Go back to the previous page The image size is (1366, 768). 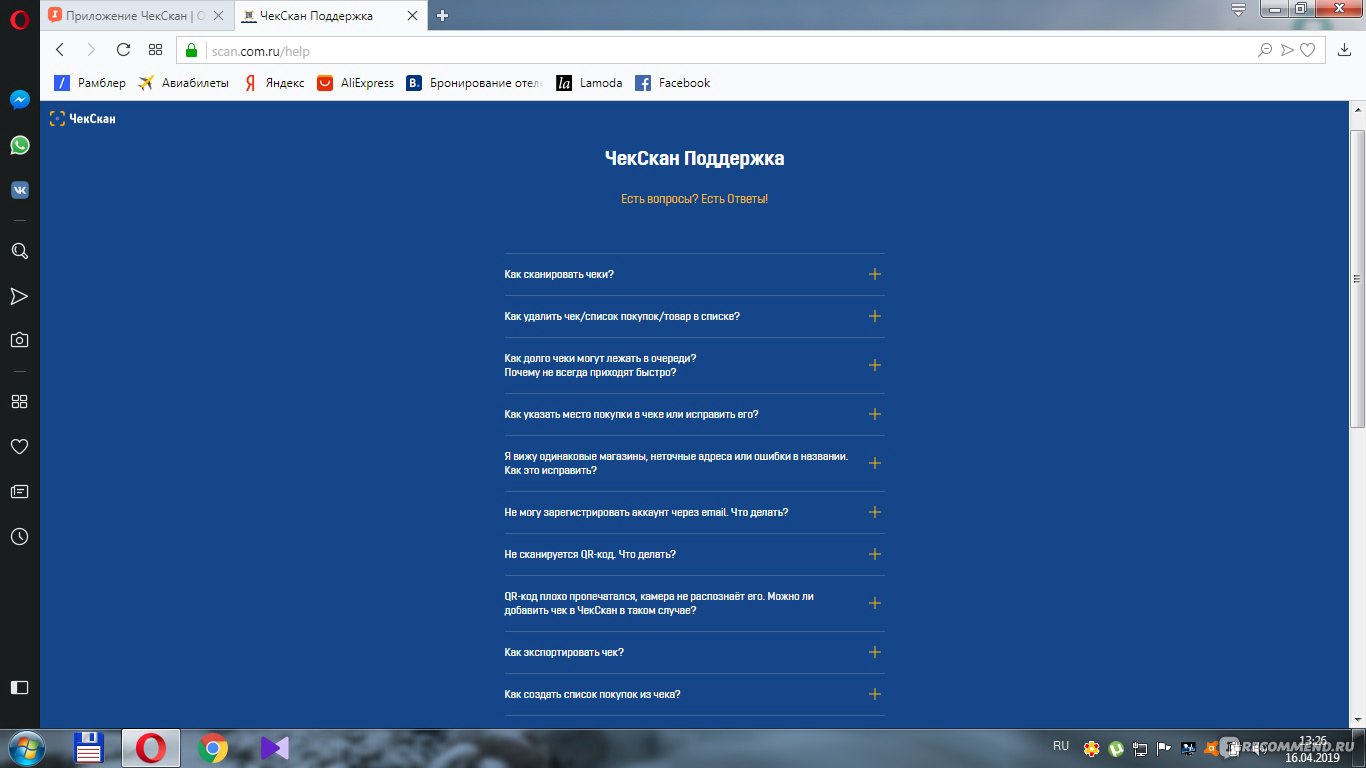coord(60,50)
